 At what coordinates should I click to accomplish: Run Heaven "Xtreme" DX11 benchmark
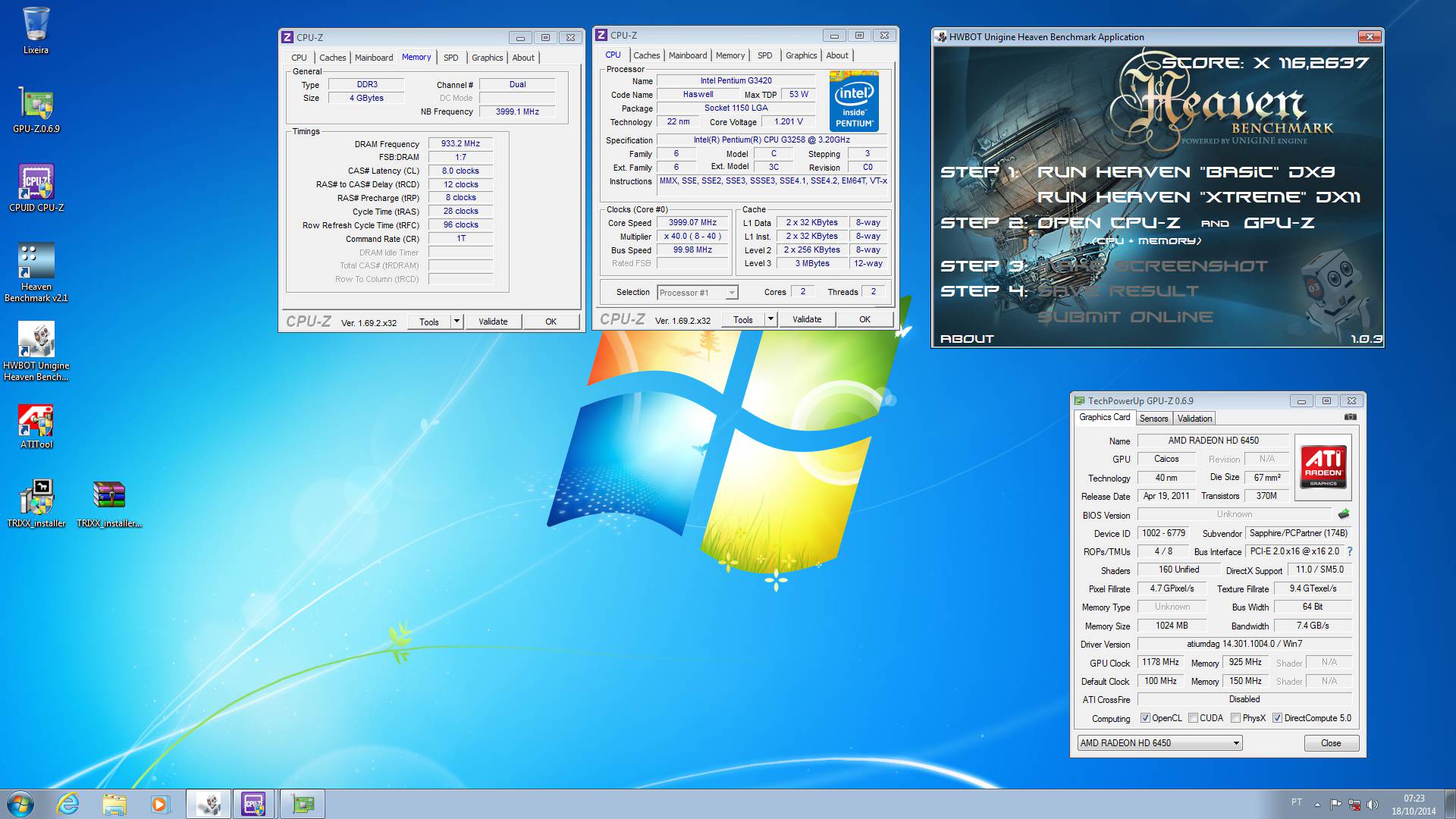pyautogui.click(x=1199, y=197)
